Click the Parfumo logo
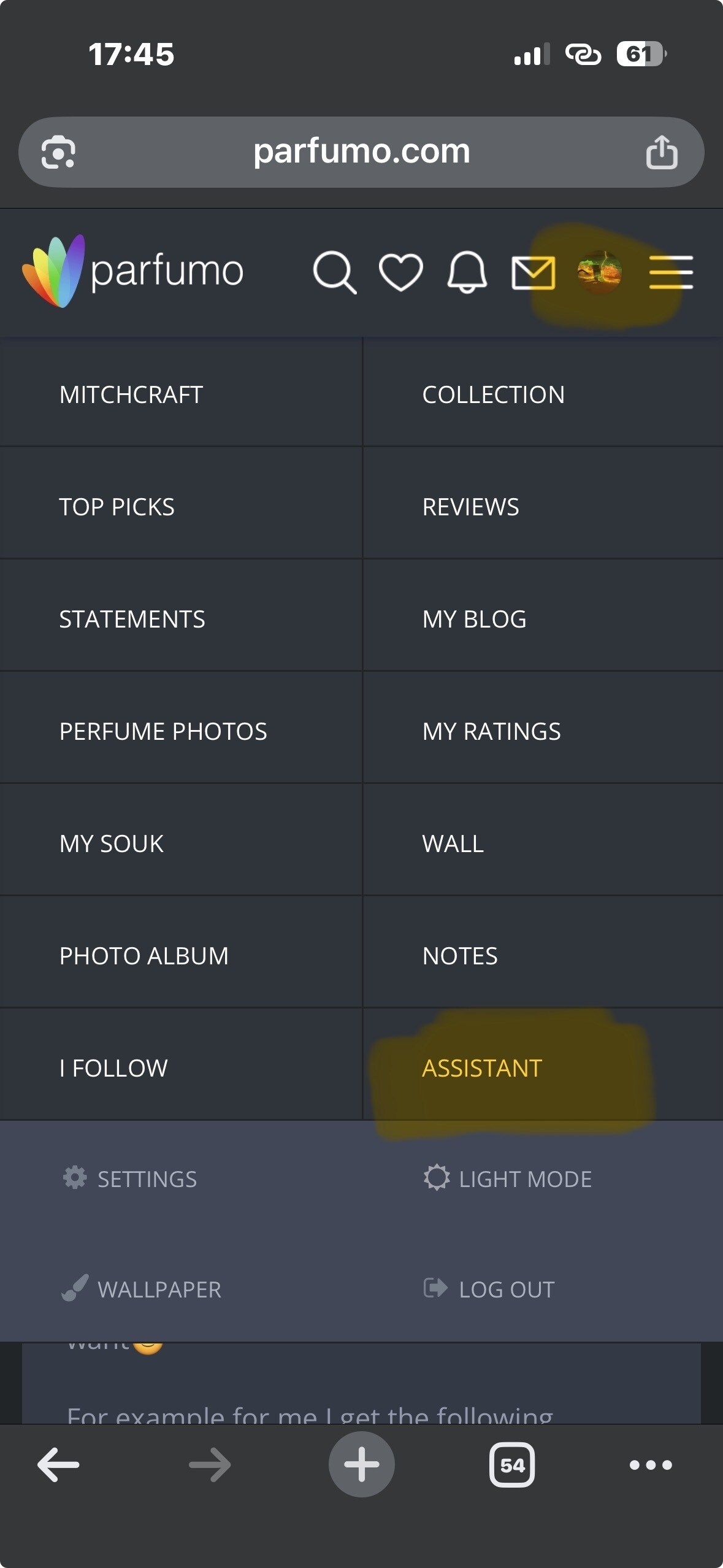This screenshot has width=723, height=1568. pos(132,271)
